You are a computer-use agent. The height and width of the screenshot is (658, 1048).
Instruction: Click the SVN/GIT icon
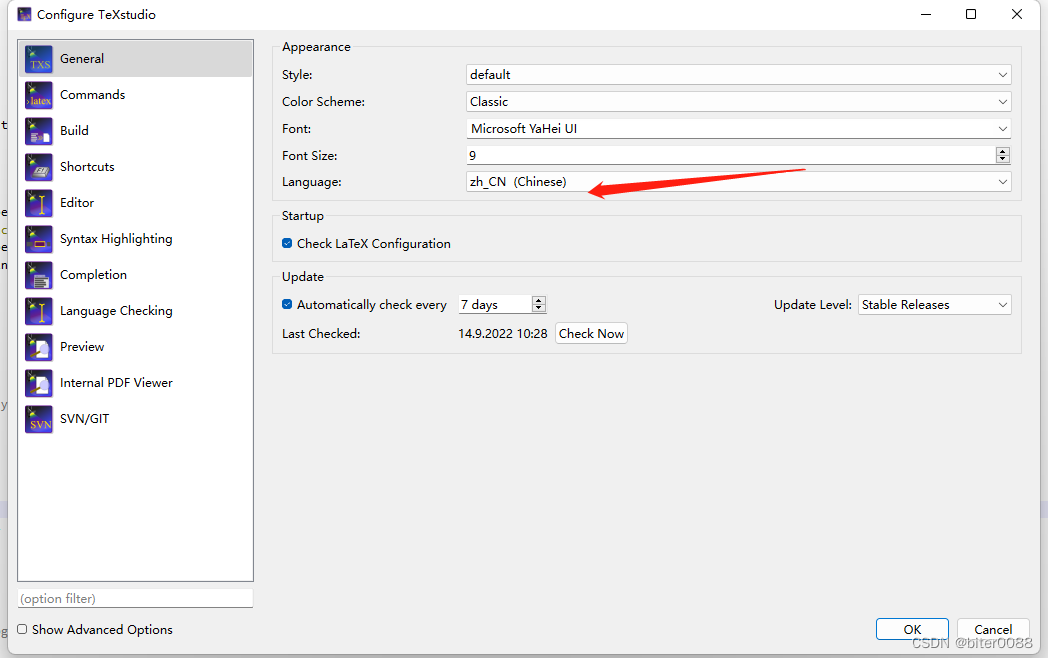39,419
